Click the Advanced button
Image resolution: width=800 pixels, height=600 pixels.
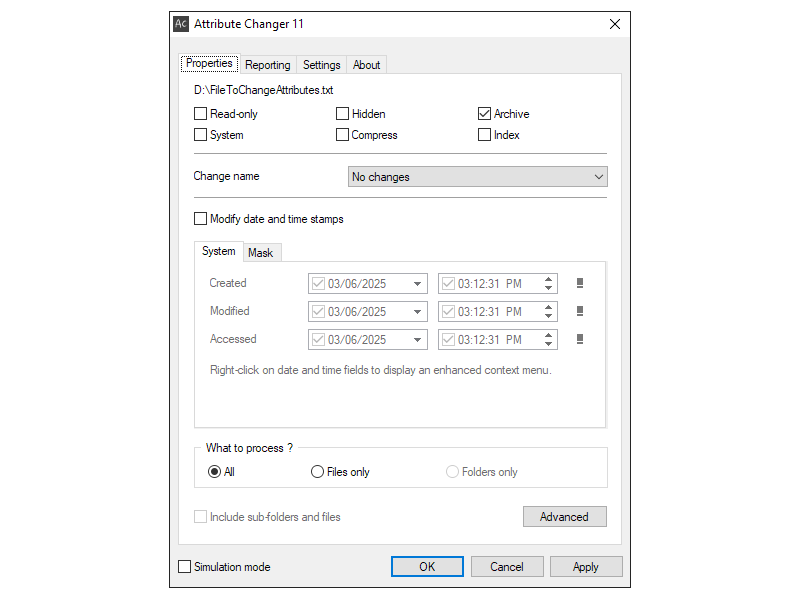(x=564, y=517)
